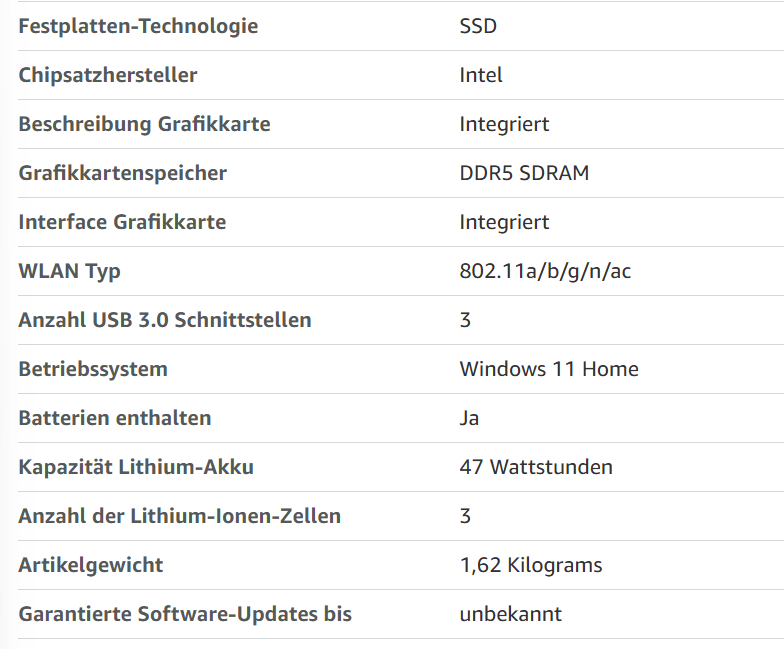Screen dimensions: 784x649
Task: Select the DDR5 SDRAM value
Action: click(x=524, y=173)
